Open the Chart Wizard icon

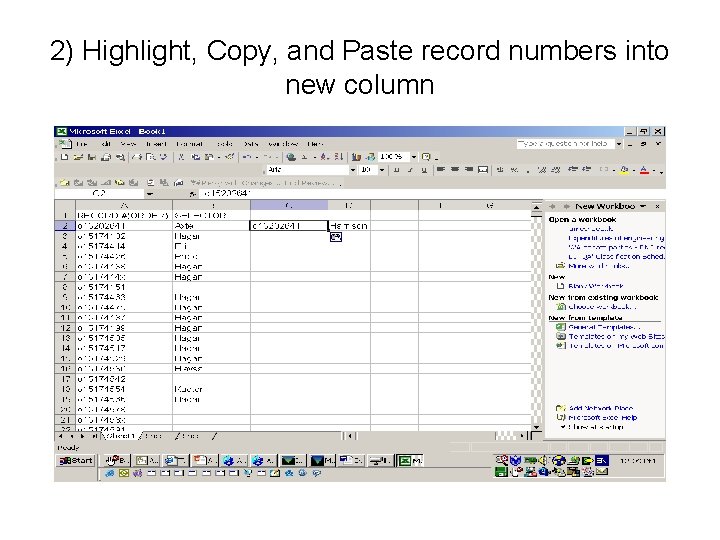356,157
